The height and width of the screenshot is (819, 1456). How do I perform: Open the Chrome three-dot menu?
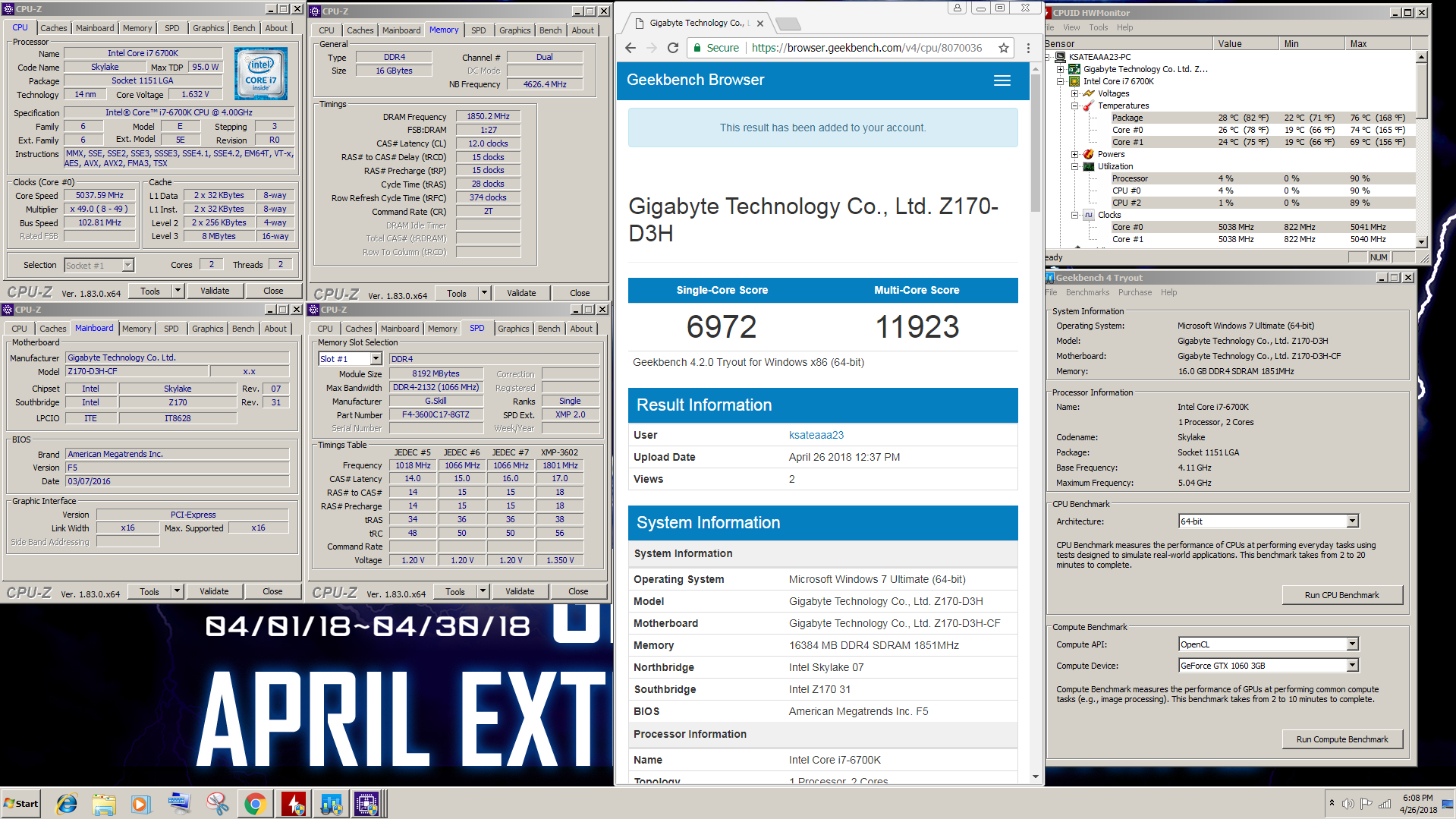pyautogui.click(x=1028, y=48)
